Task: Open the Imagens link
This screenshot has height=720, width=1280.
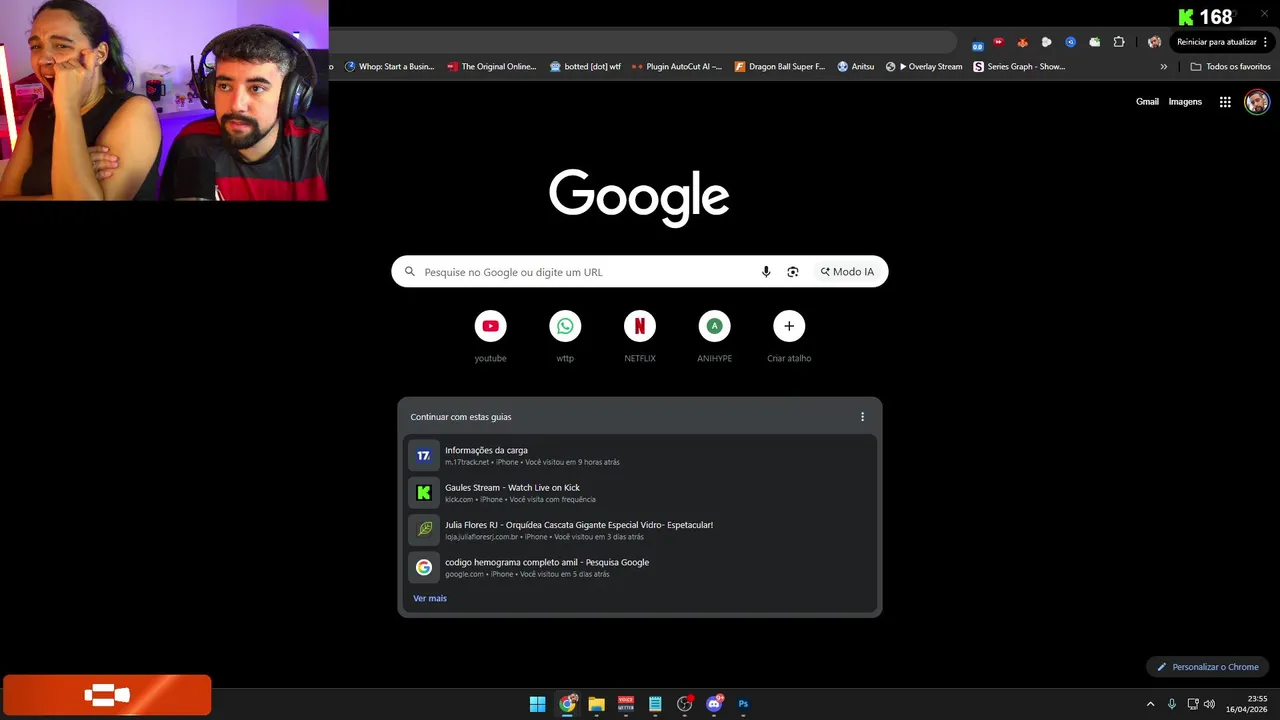Action: pyautogui.click(x=1185, y=102)
